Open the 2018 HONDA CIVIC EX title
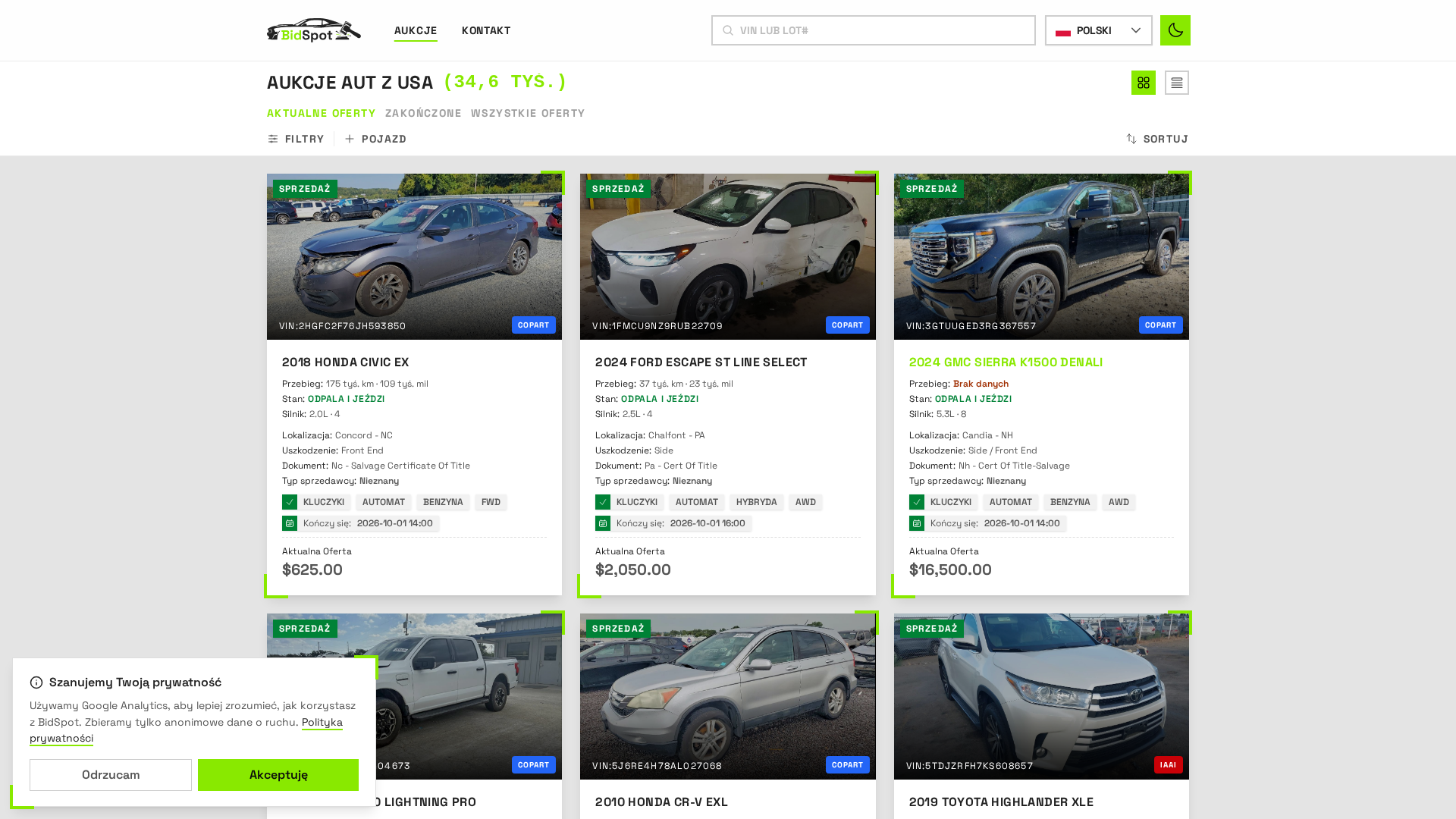1456x819 pixels. click(345, 362)
